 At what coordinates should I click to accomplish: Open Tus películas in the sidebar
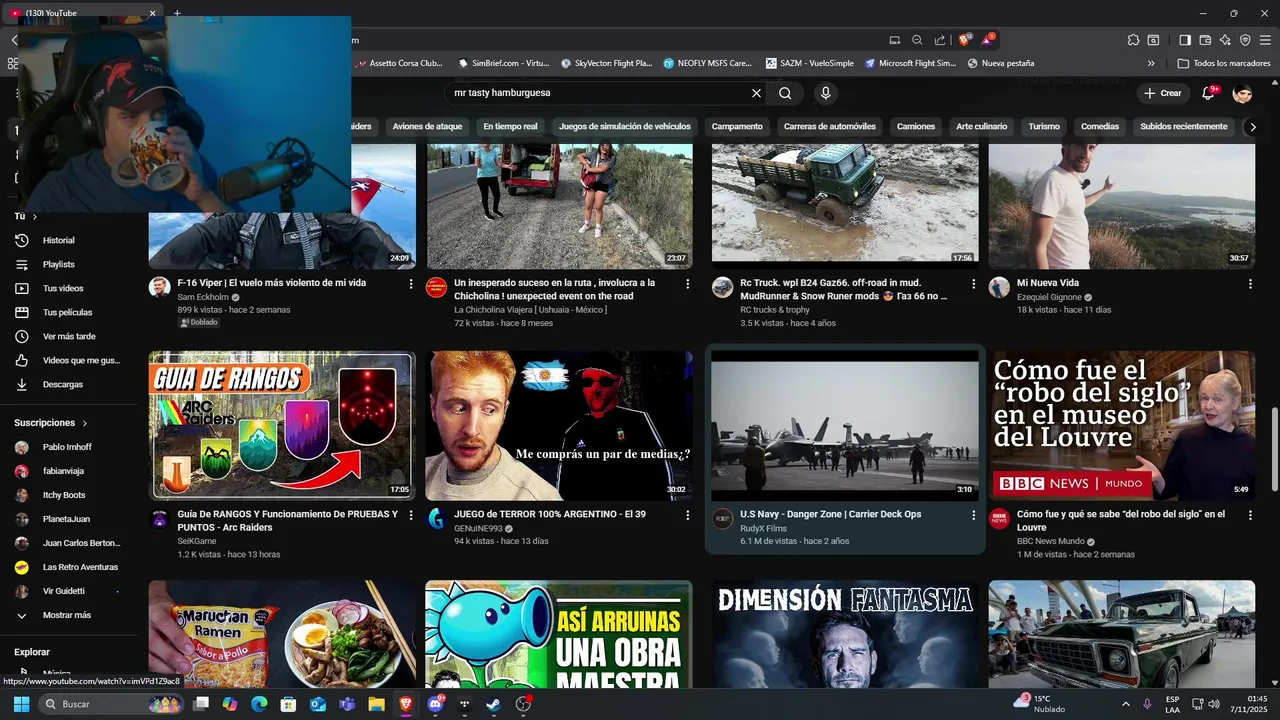(67, 312)
